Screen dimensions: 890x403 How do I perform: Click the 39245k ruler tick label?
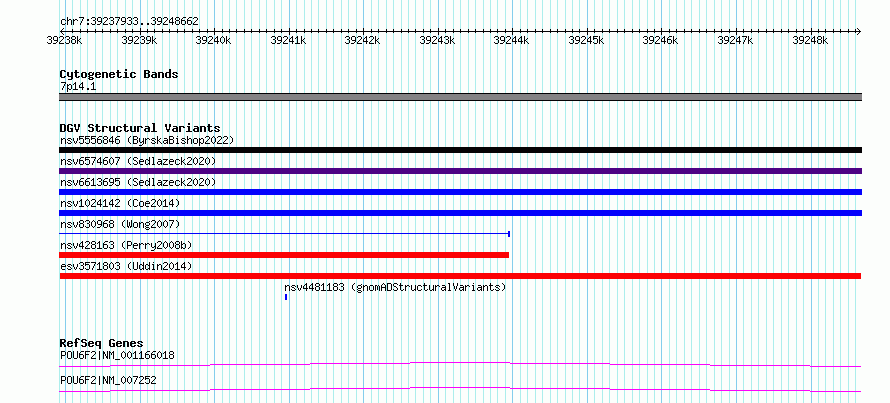click(586, 40)
